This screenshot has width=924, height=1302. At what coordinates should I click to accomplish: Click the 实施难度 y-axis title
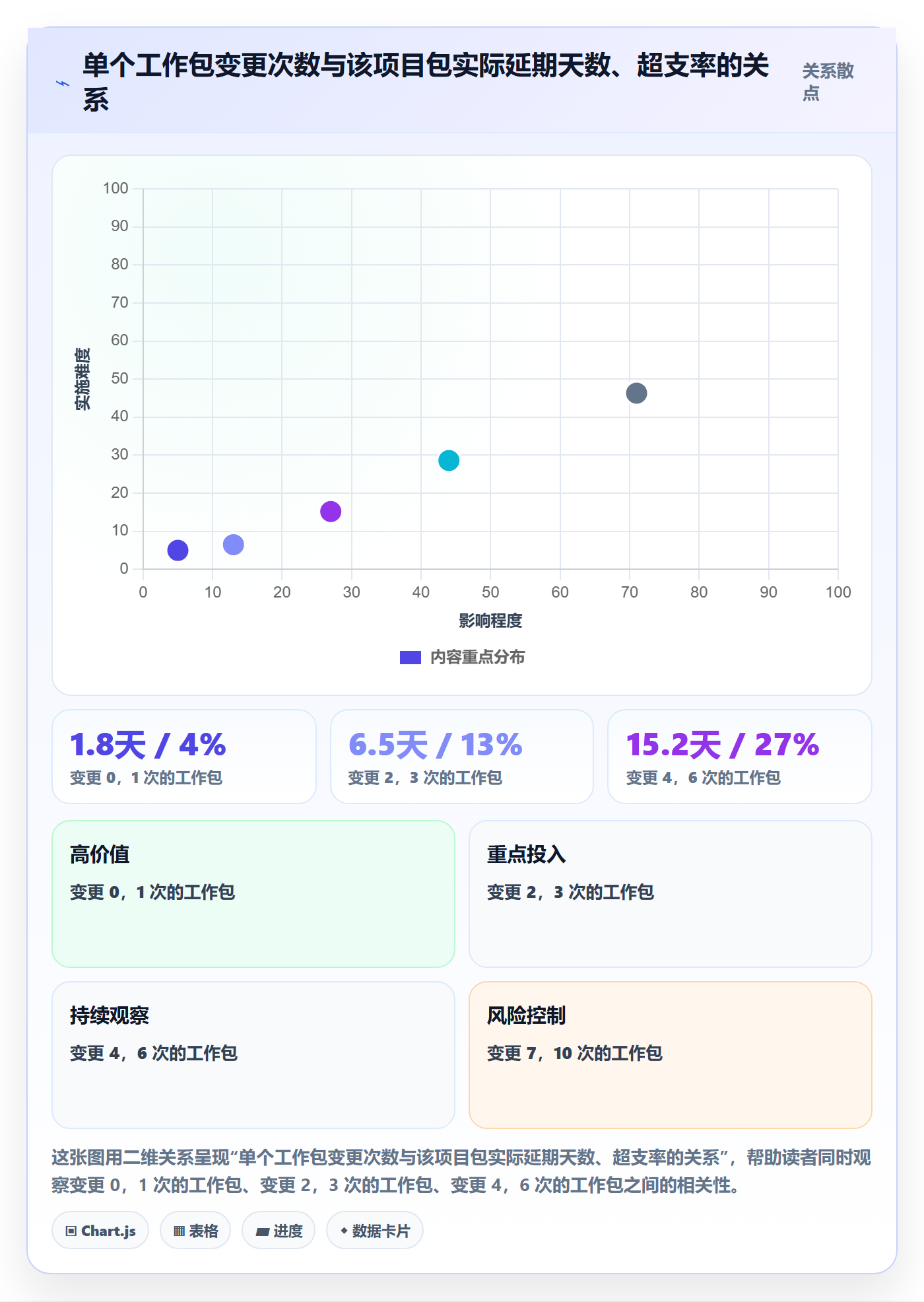[x=82, y=379]
